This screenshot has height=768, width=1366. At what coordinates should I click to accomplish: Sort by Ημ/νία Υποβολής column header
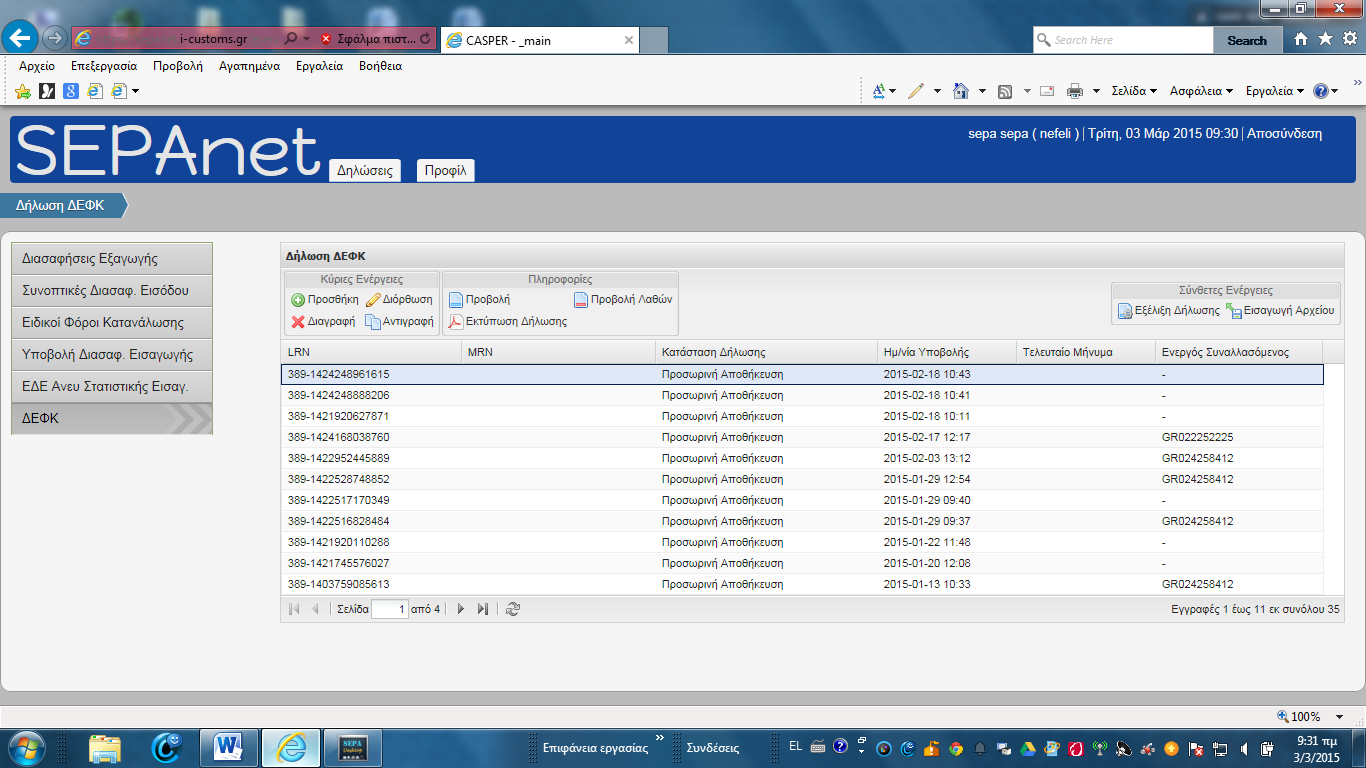(946, 352)
